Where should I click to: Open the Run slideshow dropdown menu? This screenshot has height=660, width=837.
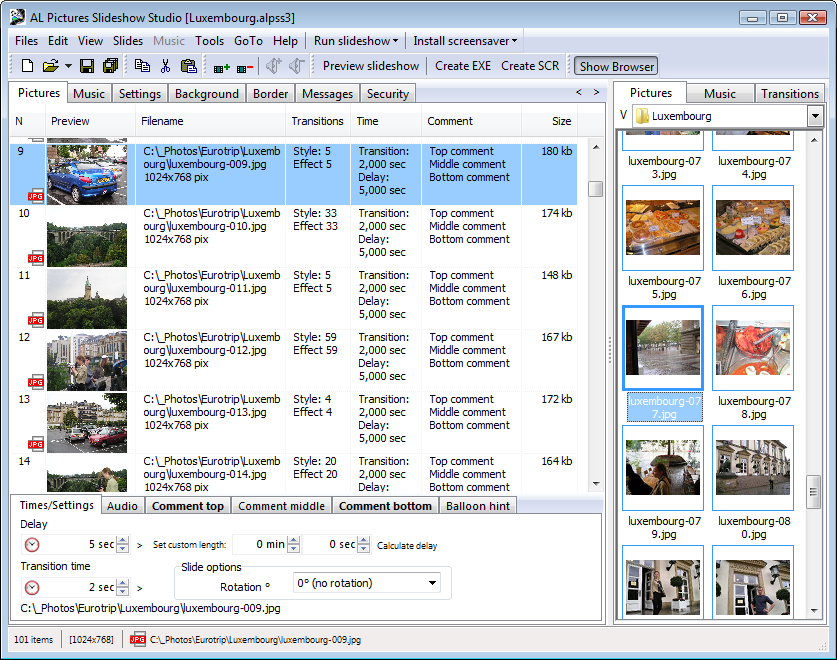coord(355,41)
